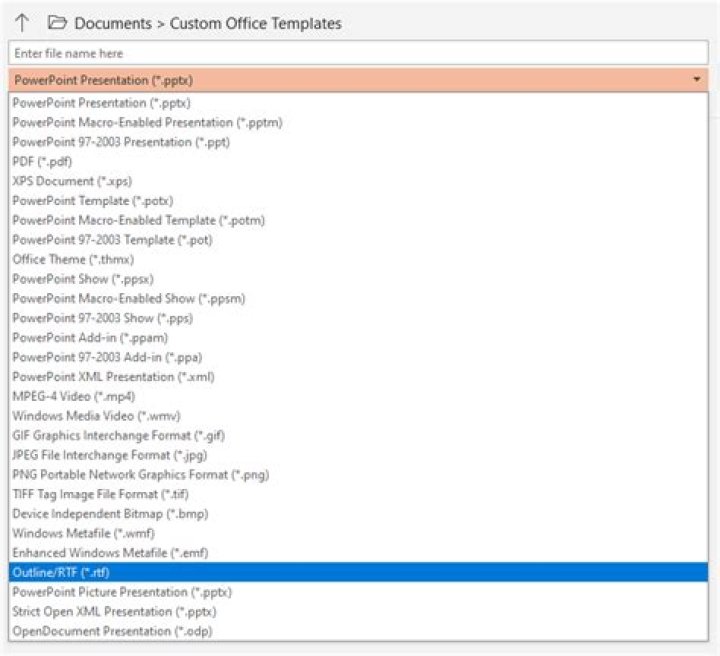Image resolution: width=720 pixels, height=656 pixels.
Task: Pick Strict Open XML Presentation (*.pptx)
Action: 358,611
